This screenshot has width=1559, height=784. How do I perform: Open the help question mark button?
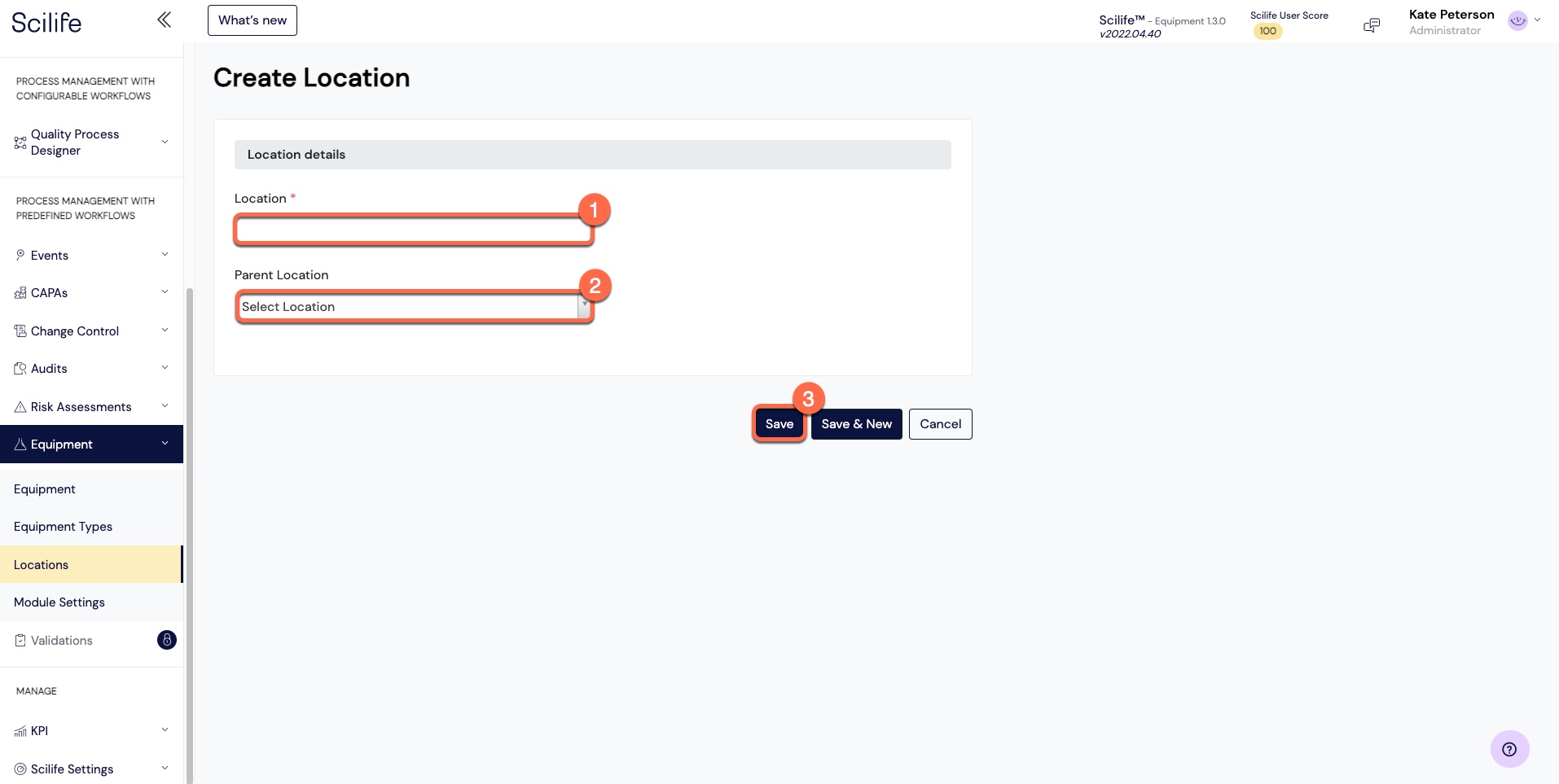[x=1509, y=749]
